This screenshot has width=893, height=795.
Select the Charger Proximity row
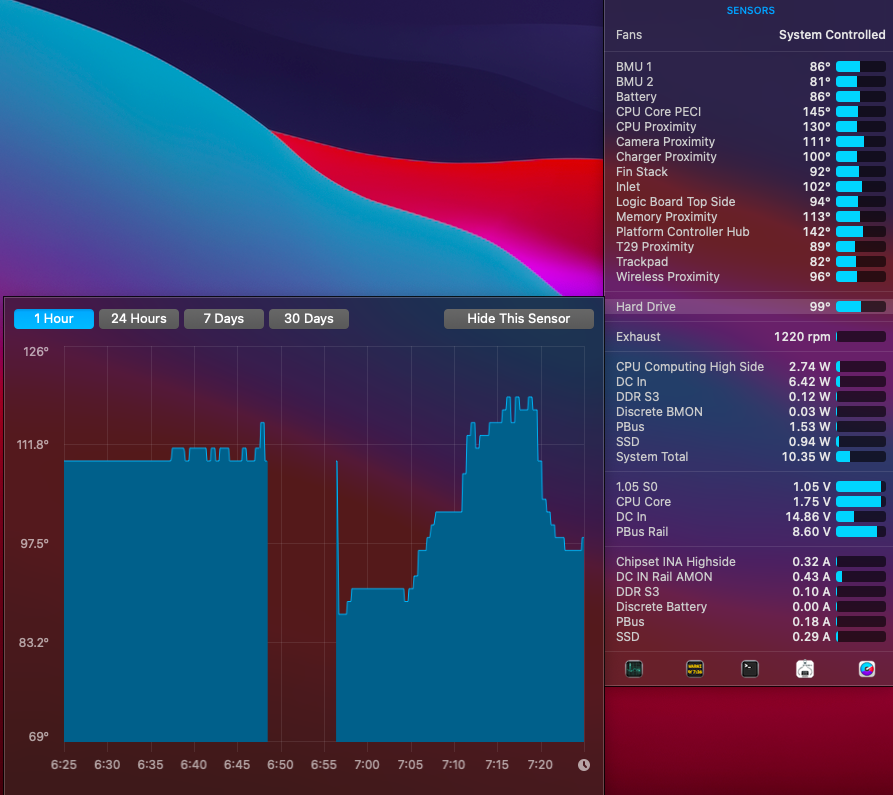click(750, 157)
